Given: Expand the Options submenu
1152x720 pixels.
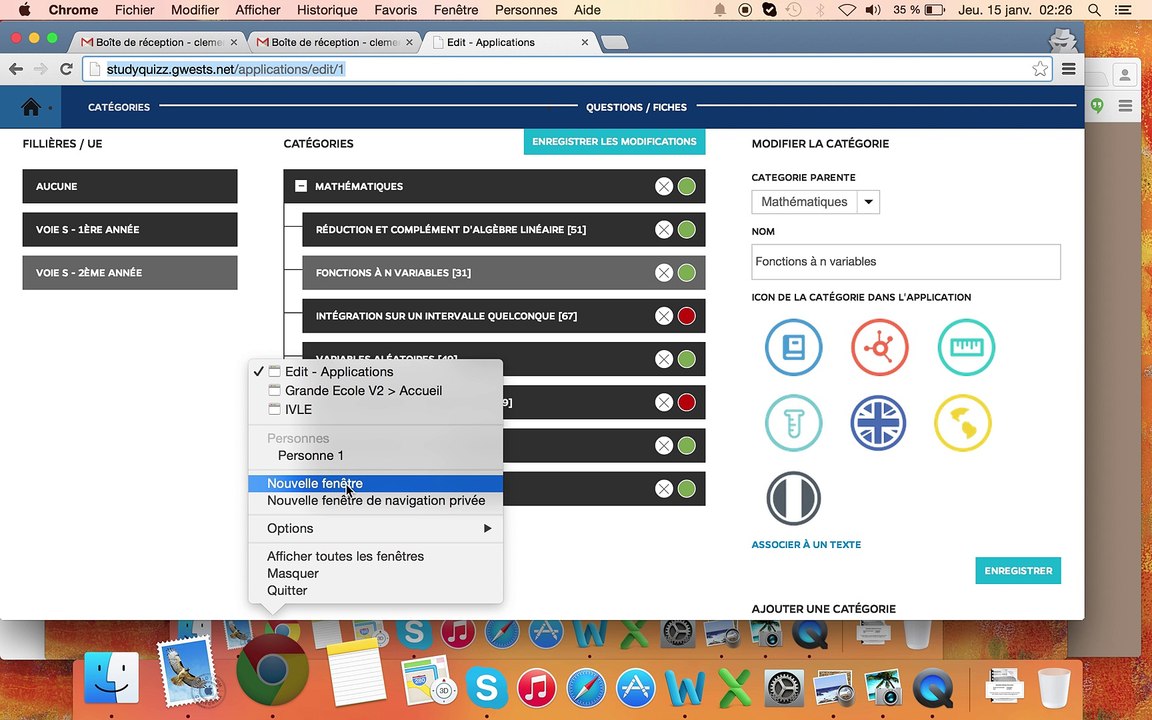Looking at the screenshot, I should [x=375, y=528].
